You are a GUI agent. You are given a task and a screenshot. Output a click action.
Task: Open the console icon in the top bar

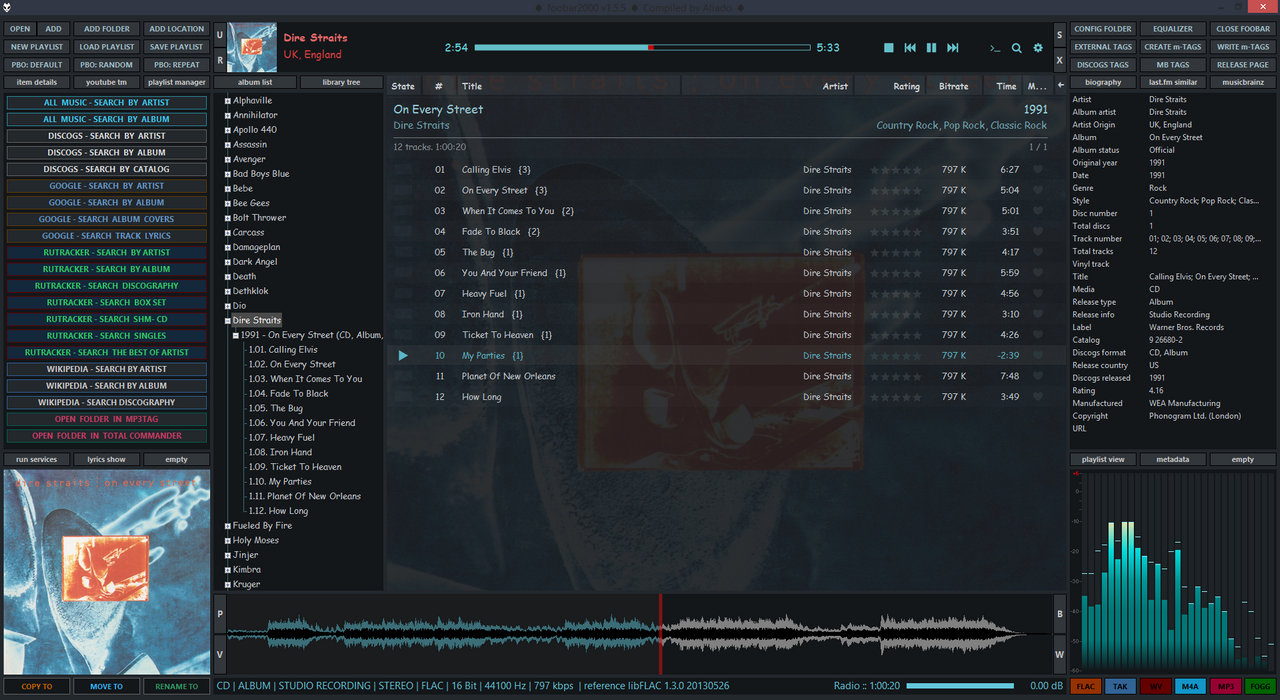pos(995,48)
